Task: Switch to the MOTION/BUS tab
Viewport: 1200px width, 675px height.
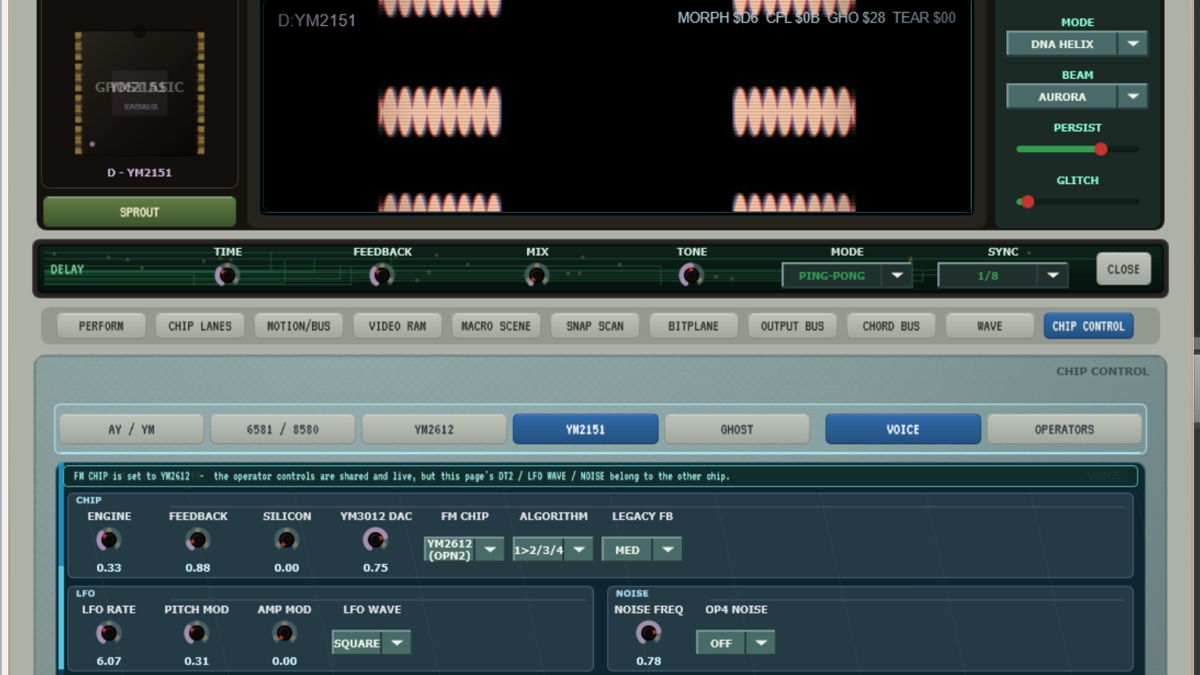Action: pos(299,326)
